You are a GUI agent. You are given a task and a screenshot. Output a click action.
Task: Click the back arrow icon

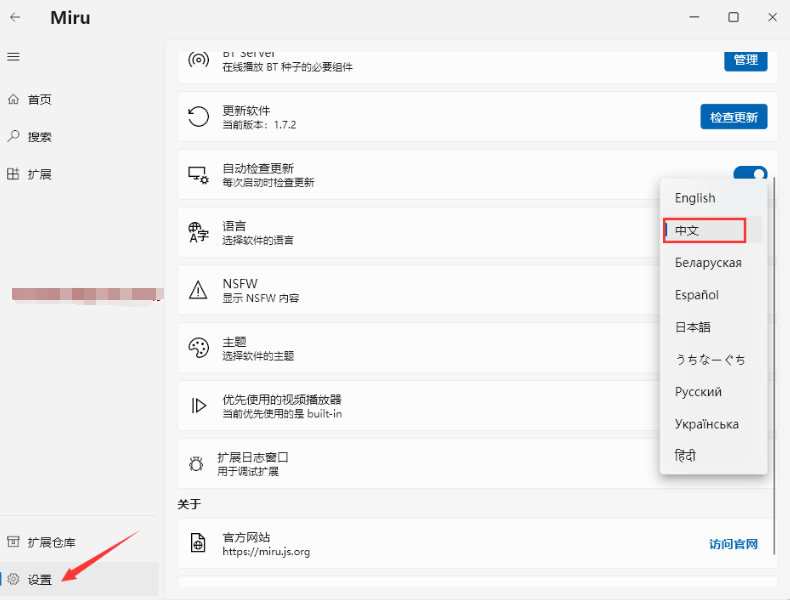coord(15,17)
